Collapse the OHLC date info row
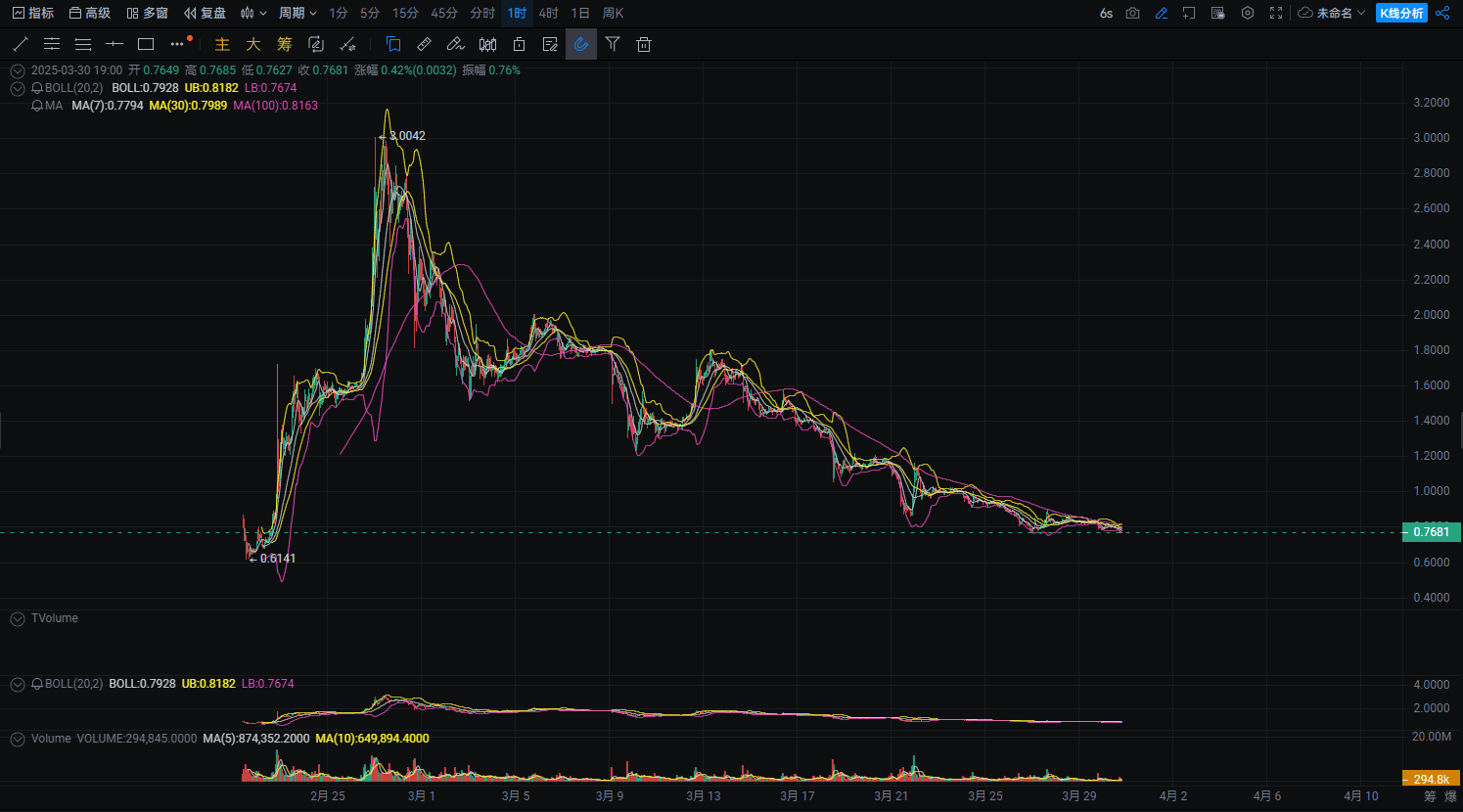The width and height of the screenshot is (1463, 812). [x=17, y=70]
